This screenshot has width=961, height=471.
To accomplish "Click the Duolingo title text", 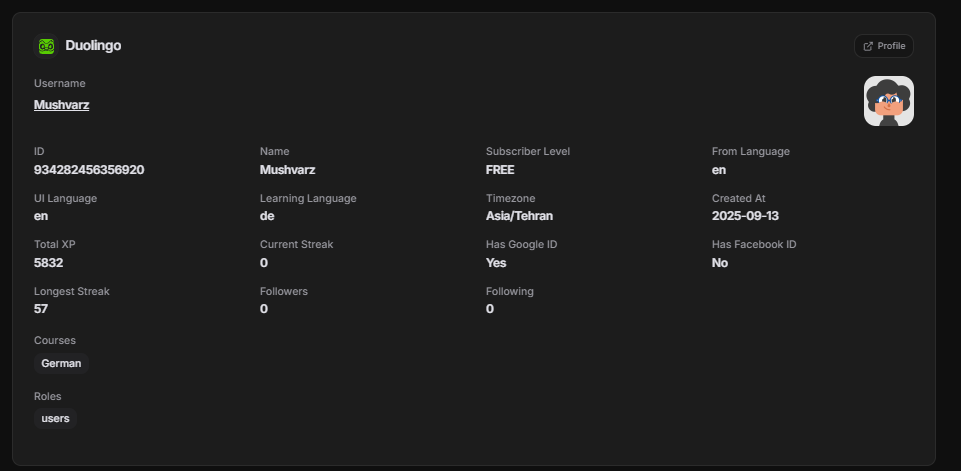I will [93, 45].
